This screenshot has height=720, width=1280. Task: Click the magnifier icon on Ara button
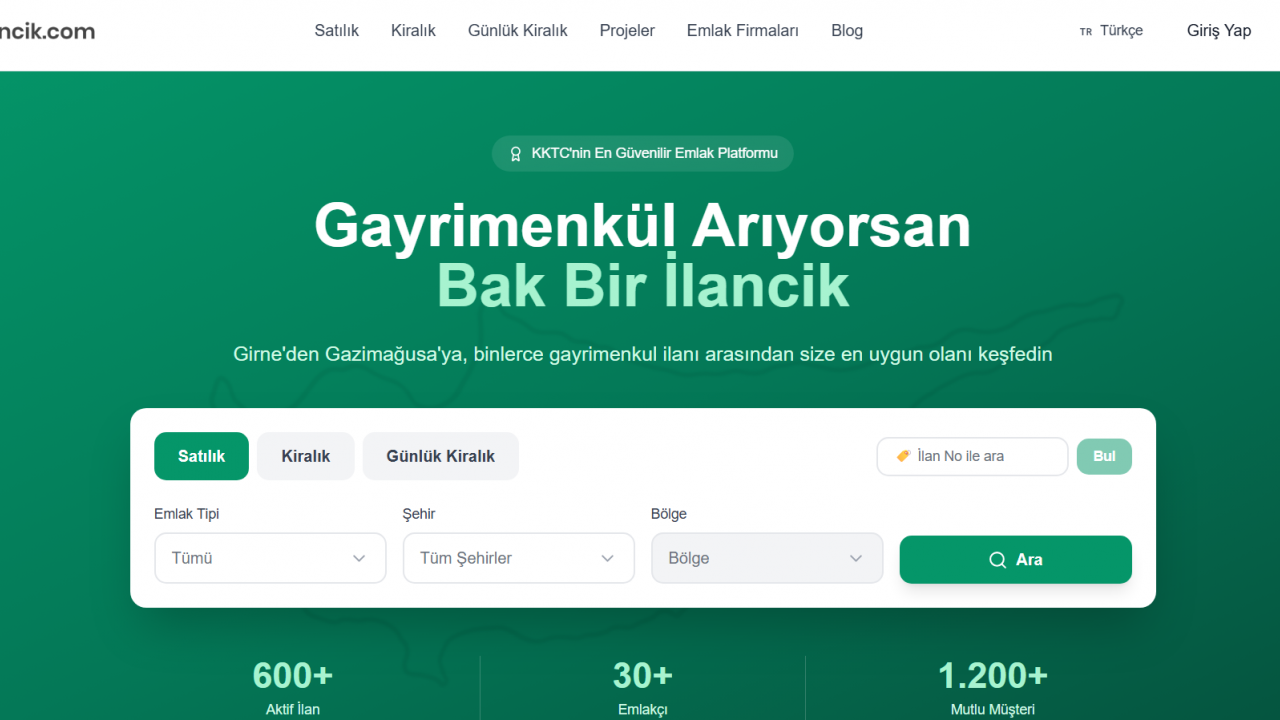coord(997,560)
